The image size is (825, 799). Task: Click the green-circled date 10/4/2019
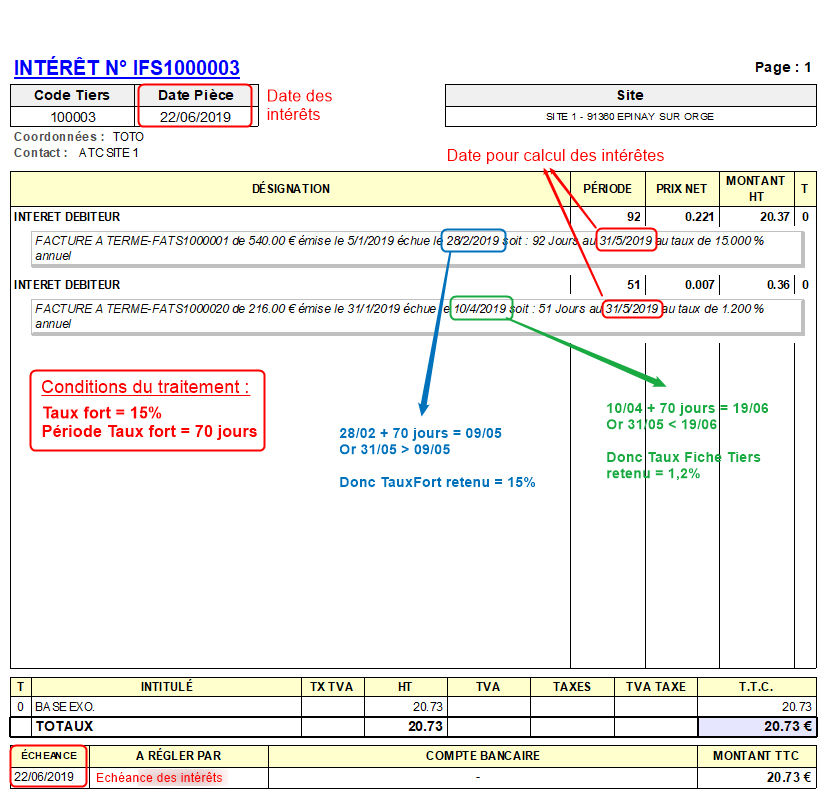coord(481,309)
